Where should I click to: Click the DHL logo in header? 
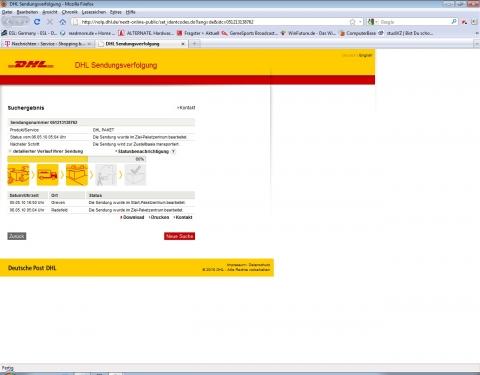(31, 65)
